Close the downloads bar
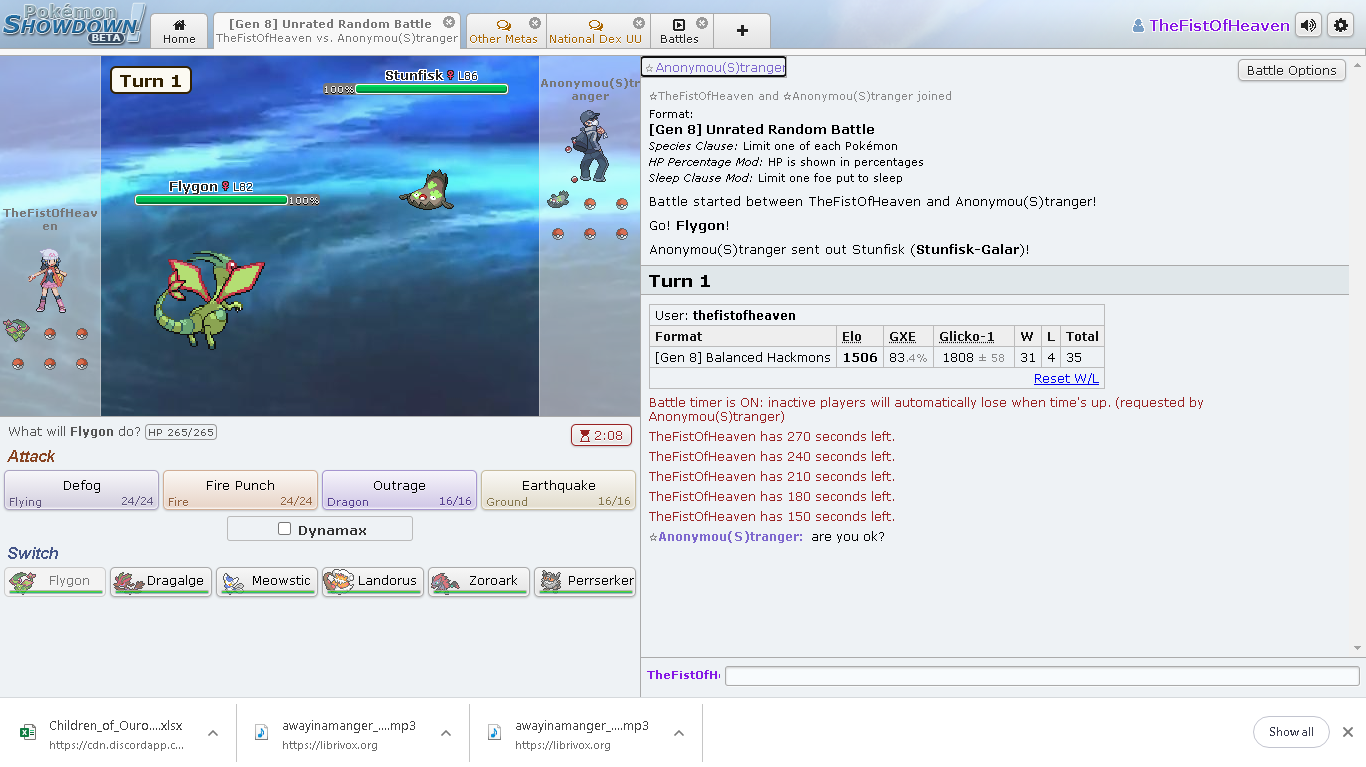The image size is (1366, 767). click(x=1347, y=732)
